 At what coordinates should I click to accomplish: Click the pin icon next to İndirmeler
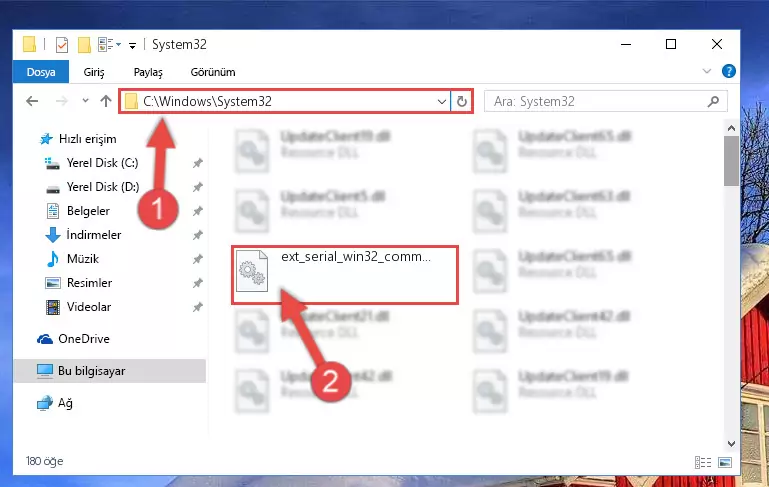click(x=197, y=235)
